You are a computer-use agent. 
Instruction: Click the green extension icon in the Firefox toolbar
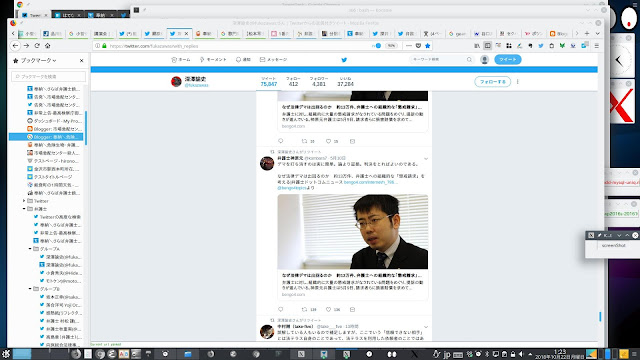point(562,46)
